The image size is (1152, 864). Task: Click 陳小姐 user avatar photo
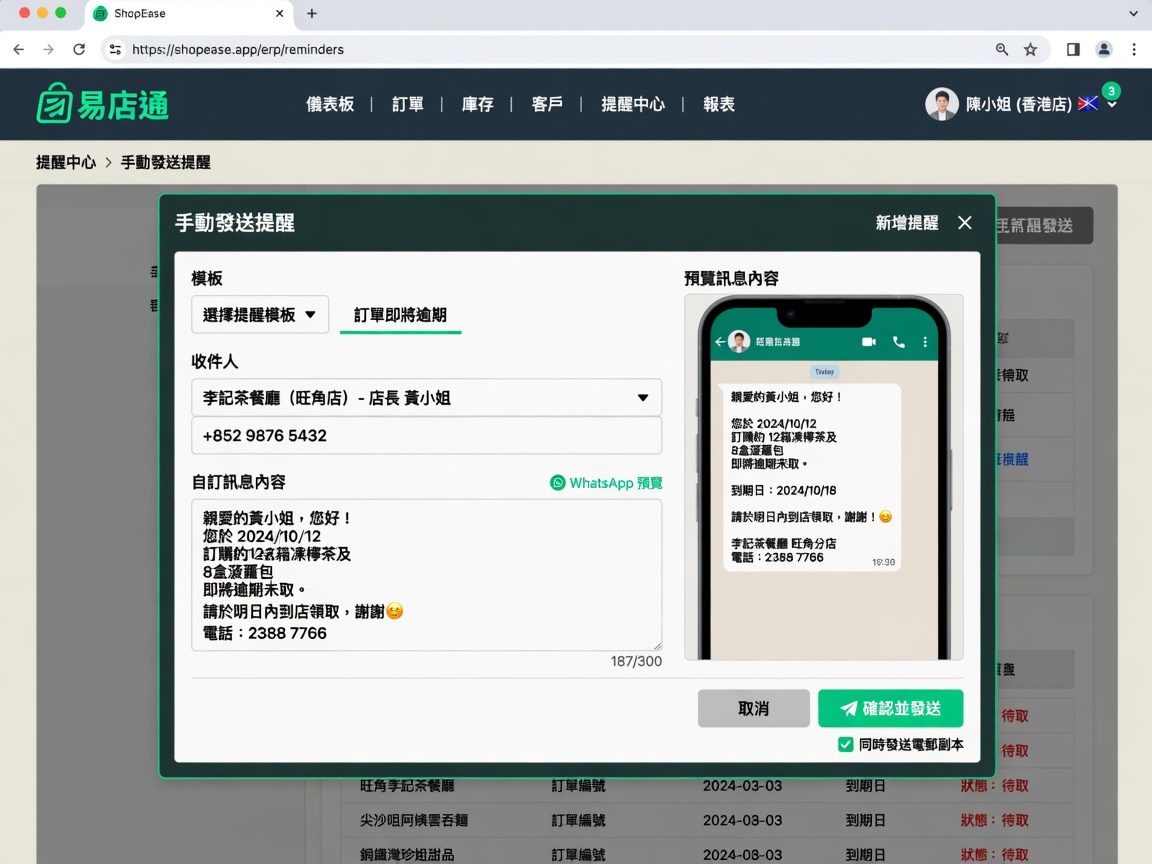[941, 104]
